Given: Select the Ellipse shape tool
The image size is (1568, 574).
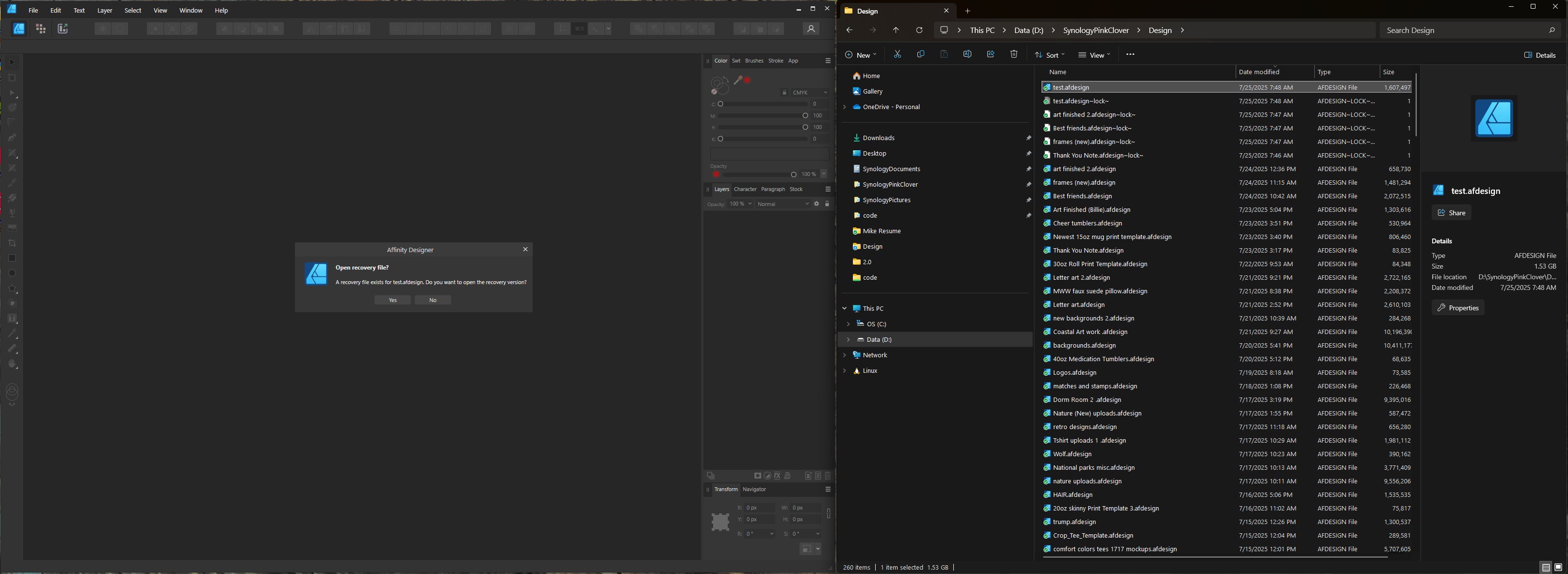Looking at the screenshot, I should 12,273.
